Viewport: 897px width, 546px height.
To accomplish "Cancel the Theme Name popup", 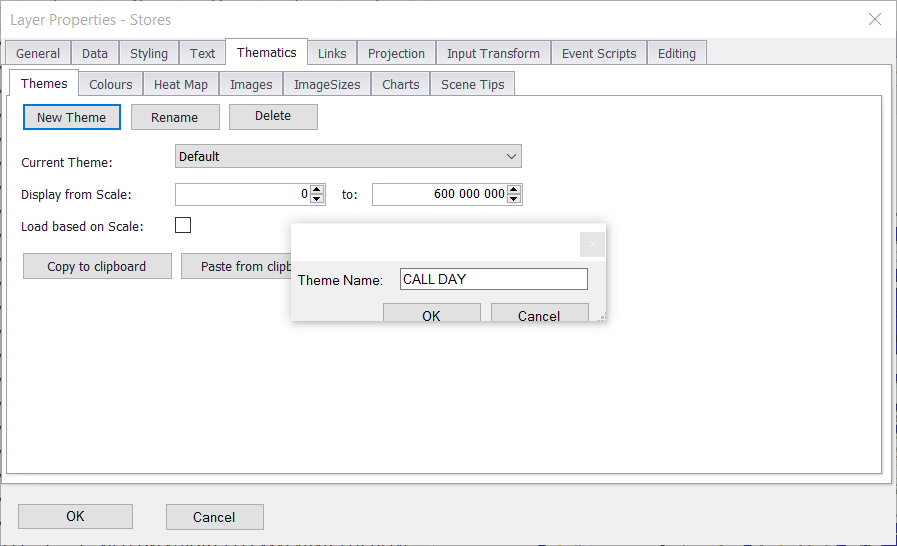I will click(x=539, y=315).
